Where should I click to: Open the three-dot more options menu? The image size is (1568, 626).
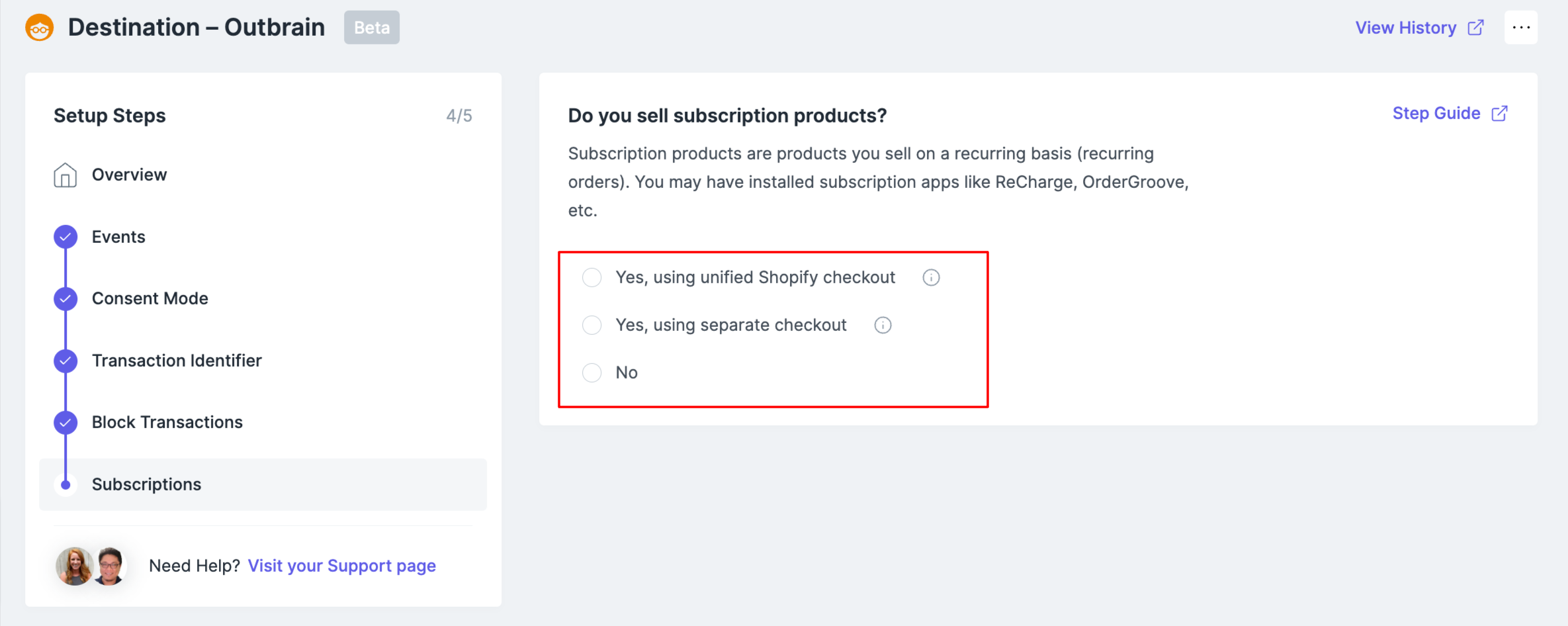[x=1520, y=28]
